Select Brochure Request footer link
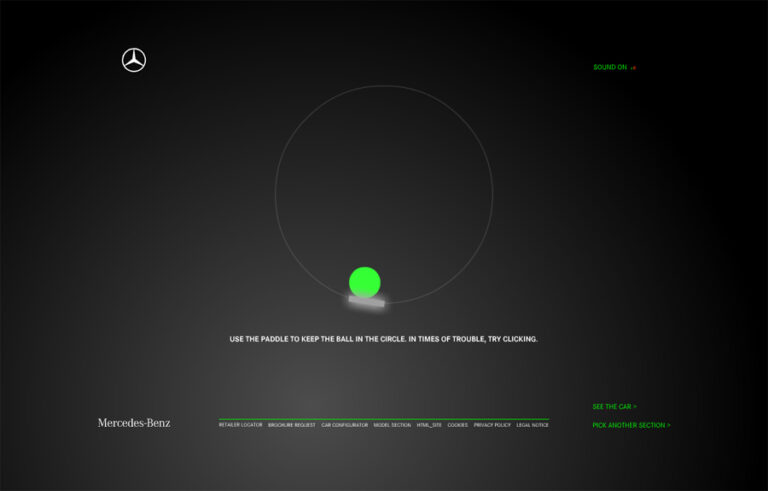 point(292,425)
